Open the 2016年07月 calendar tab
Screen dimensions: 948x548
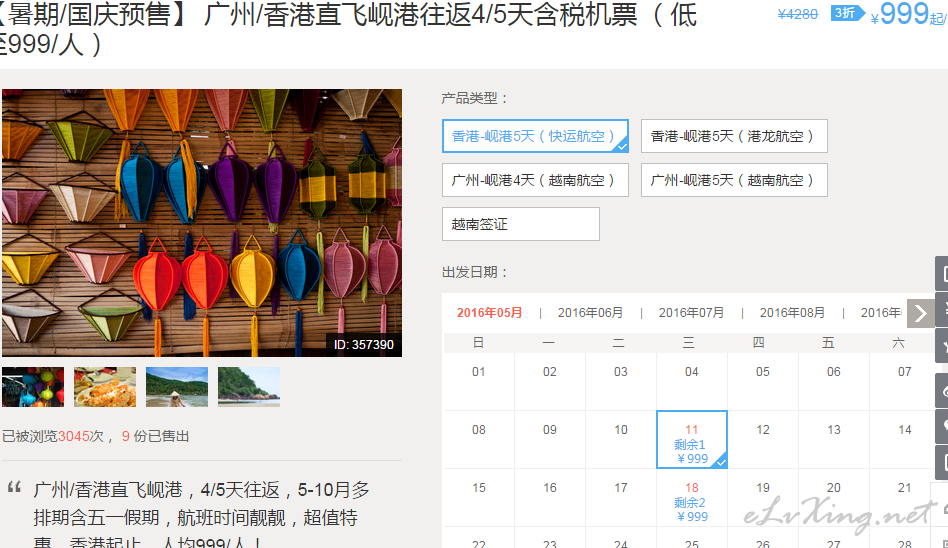(691, 313)
